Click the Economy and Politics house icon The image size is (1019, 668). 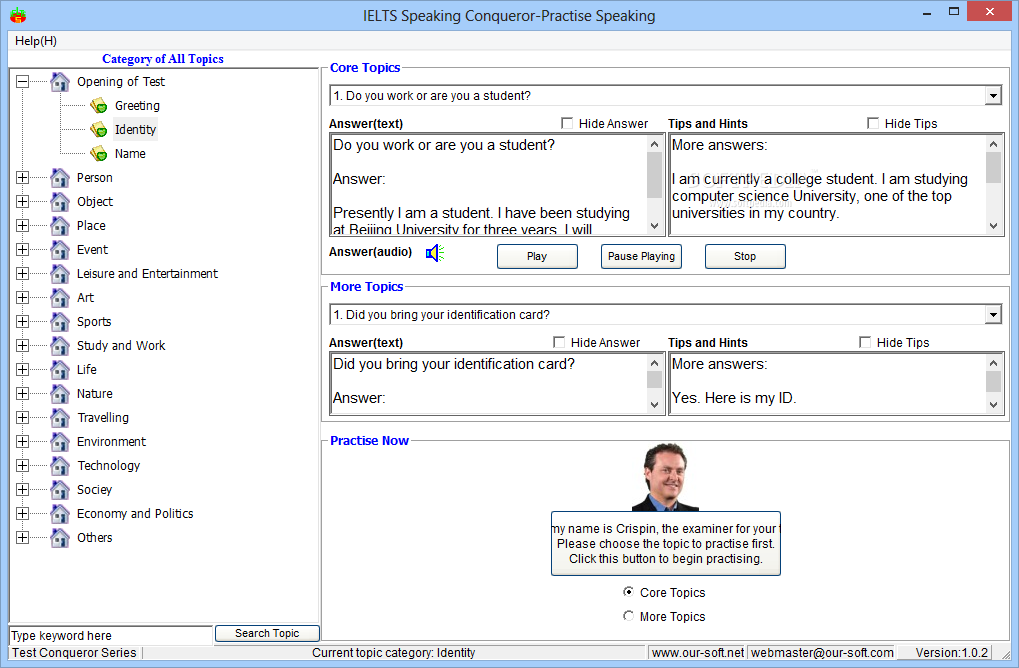(x=60, y=513)
